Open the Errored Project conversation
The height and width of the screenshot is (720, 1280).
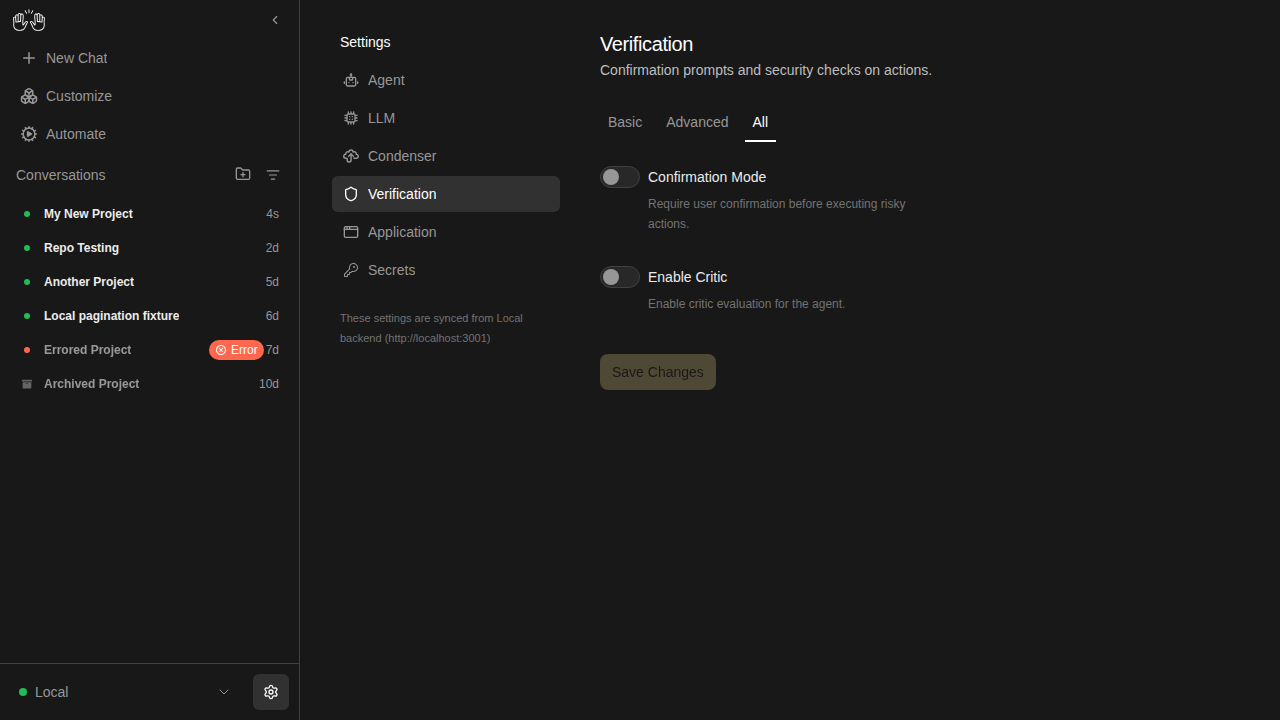[150, 350]
